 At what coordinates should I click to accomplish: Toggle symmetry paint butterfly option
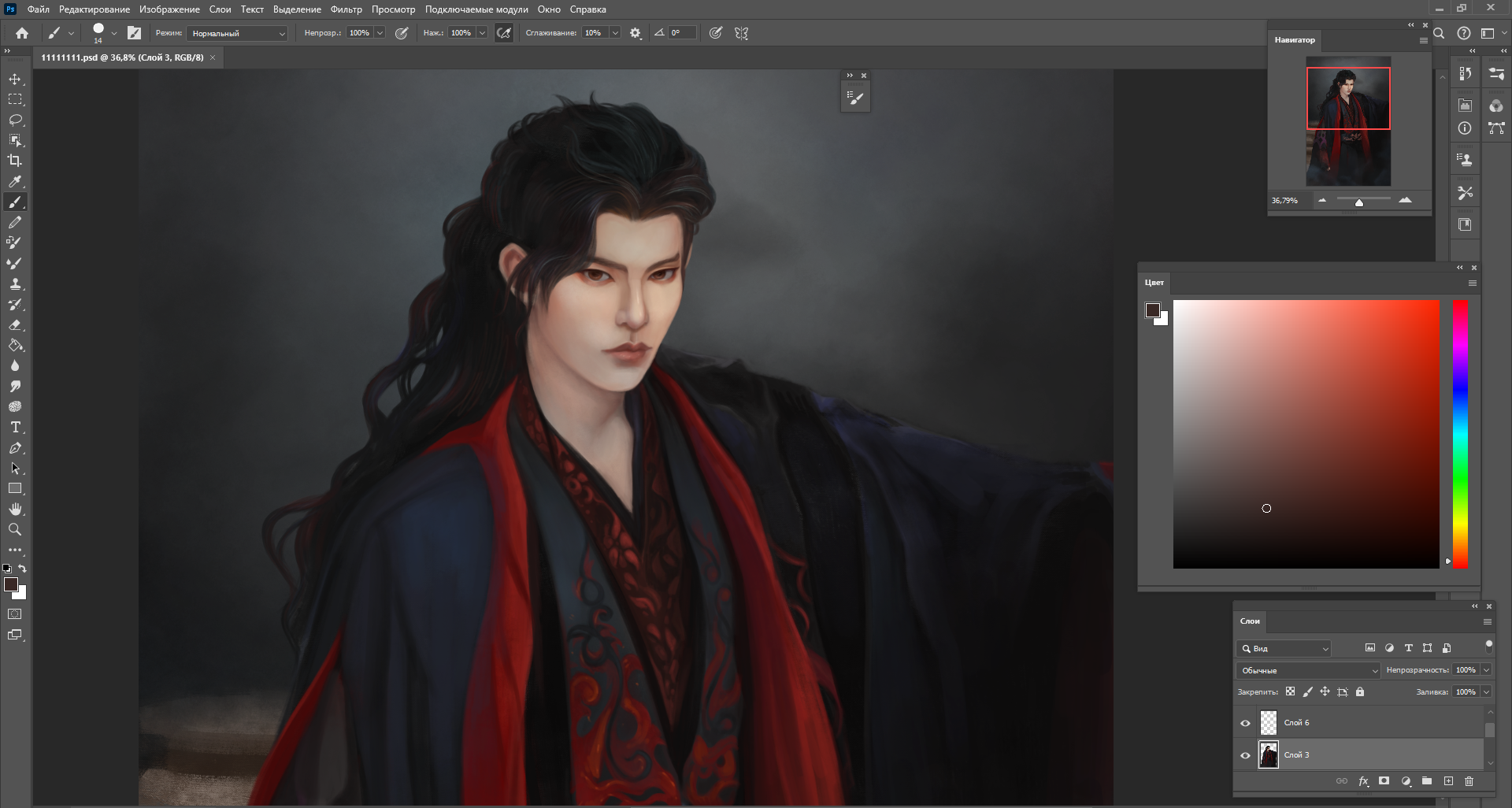(x=741, y=33)
